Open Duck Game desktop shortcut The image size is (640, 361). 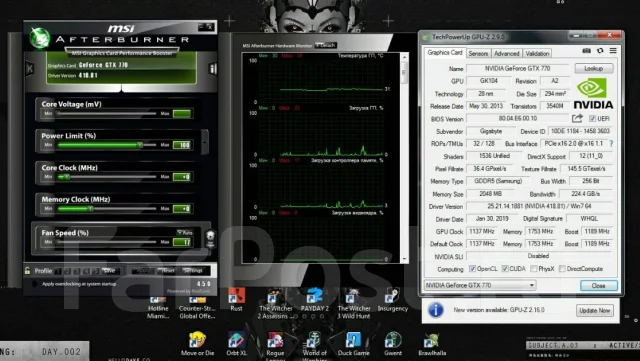pyautogui.click(x=353, y=344)
